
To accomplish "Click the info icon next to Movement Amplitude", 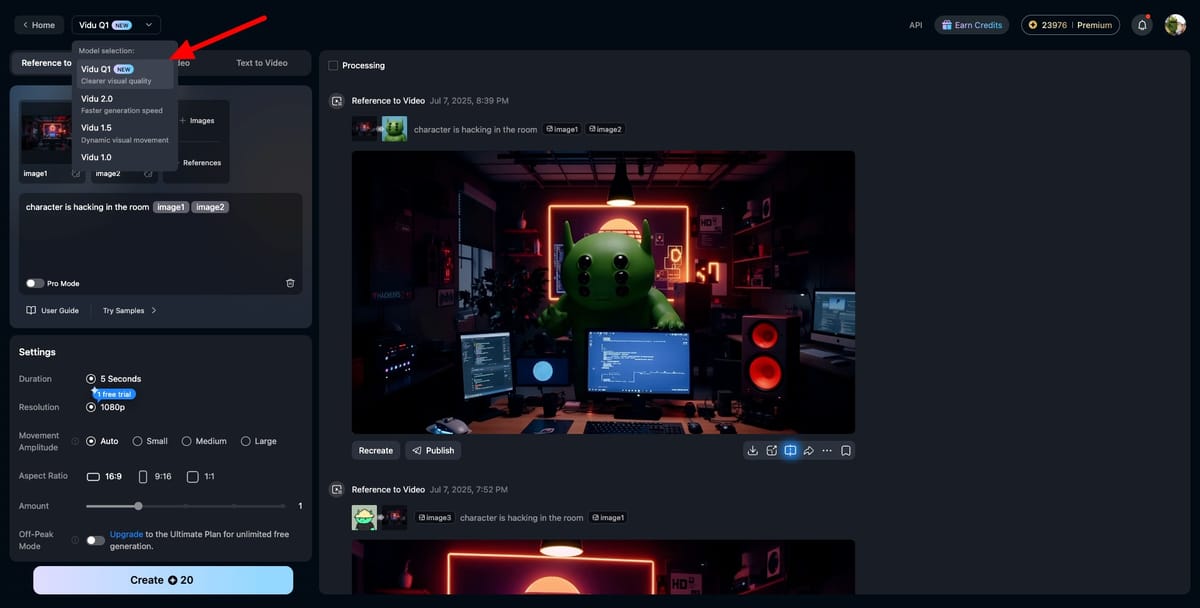I will point(75,441).
